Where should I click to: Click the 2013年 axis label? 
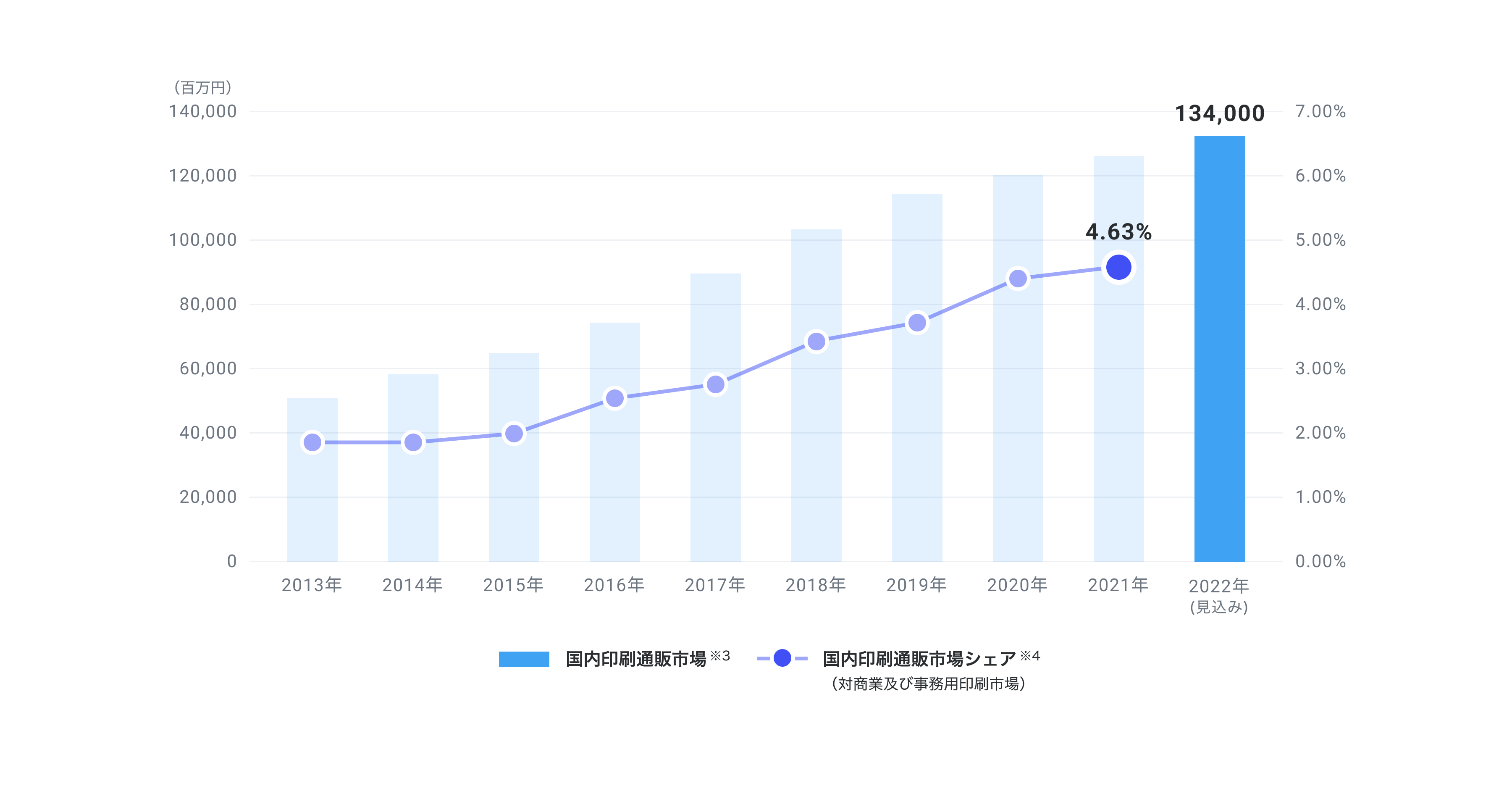pyautogui.click(x=312, y=585)
